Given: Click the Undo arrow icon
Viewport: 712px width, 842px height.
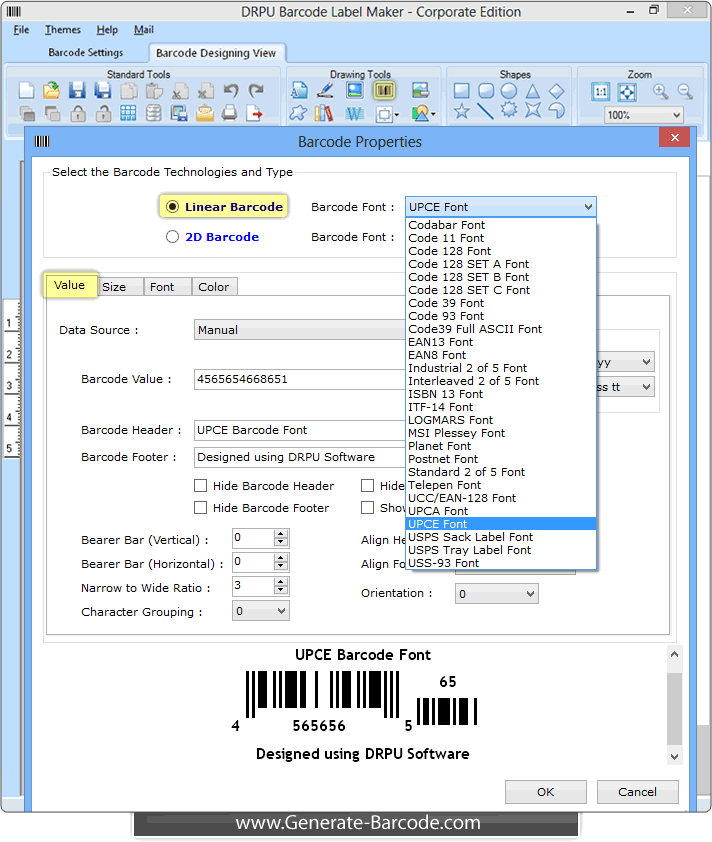Looking at the screenshot, I should (x=230, y=91).
